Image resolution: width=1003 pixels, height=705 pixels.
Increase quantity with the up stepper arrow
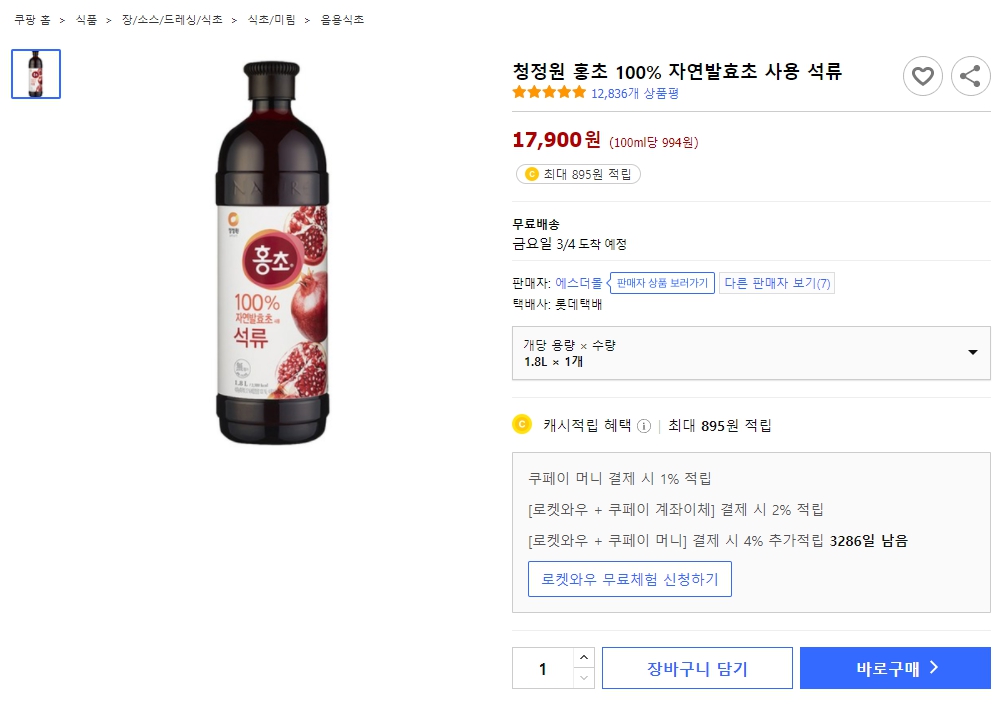[583, 657]
